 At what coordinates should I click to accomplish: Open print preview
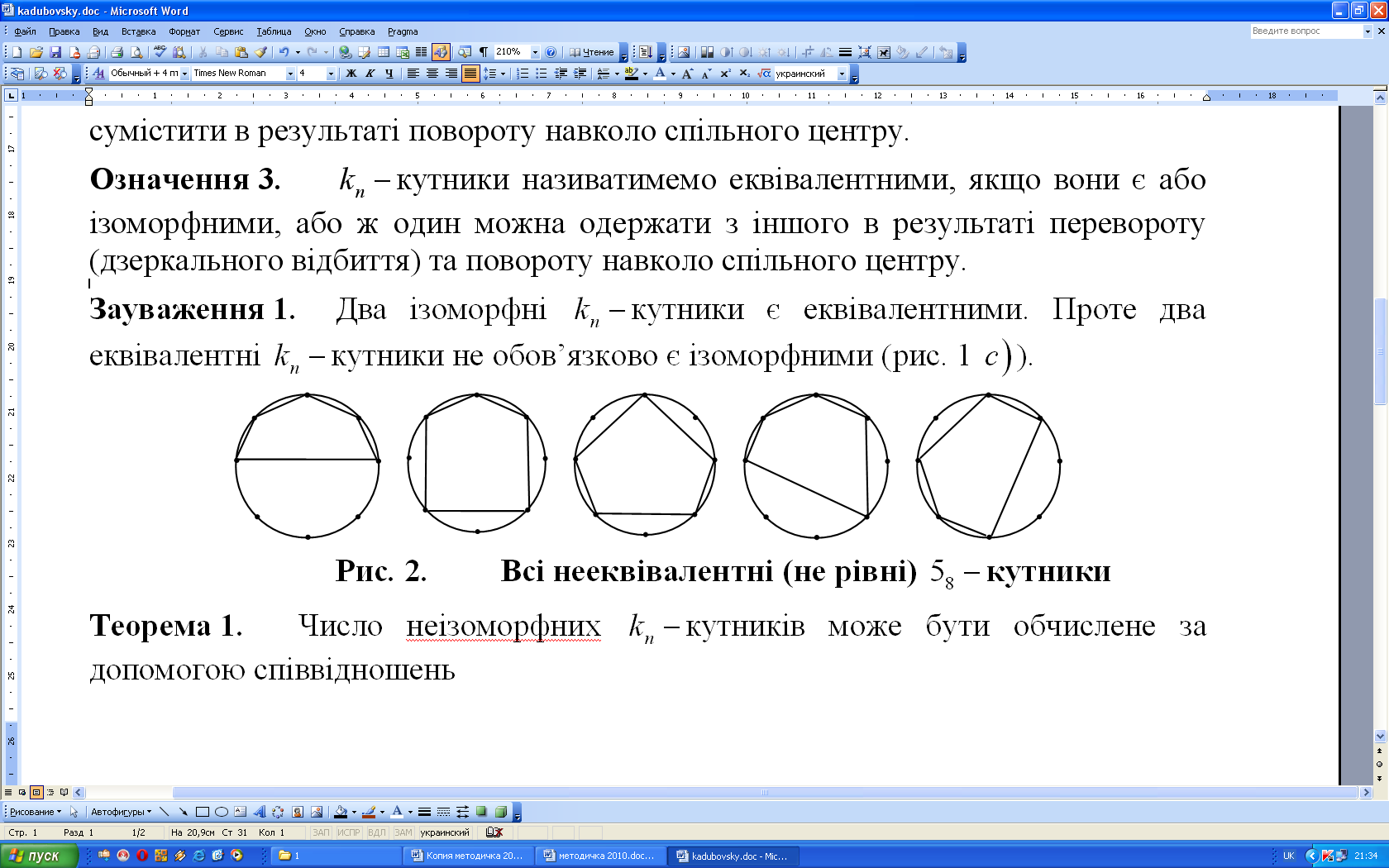tap(136, 52)
